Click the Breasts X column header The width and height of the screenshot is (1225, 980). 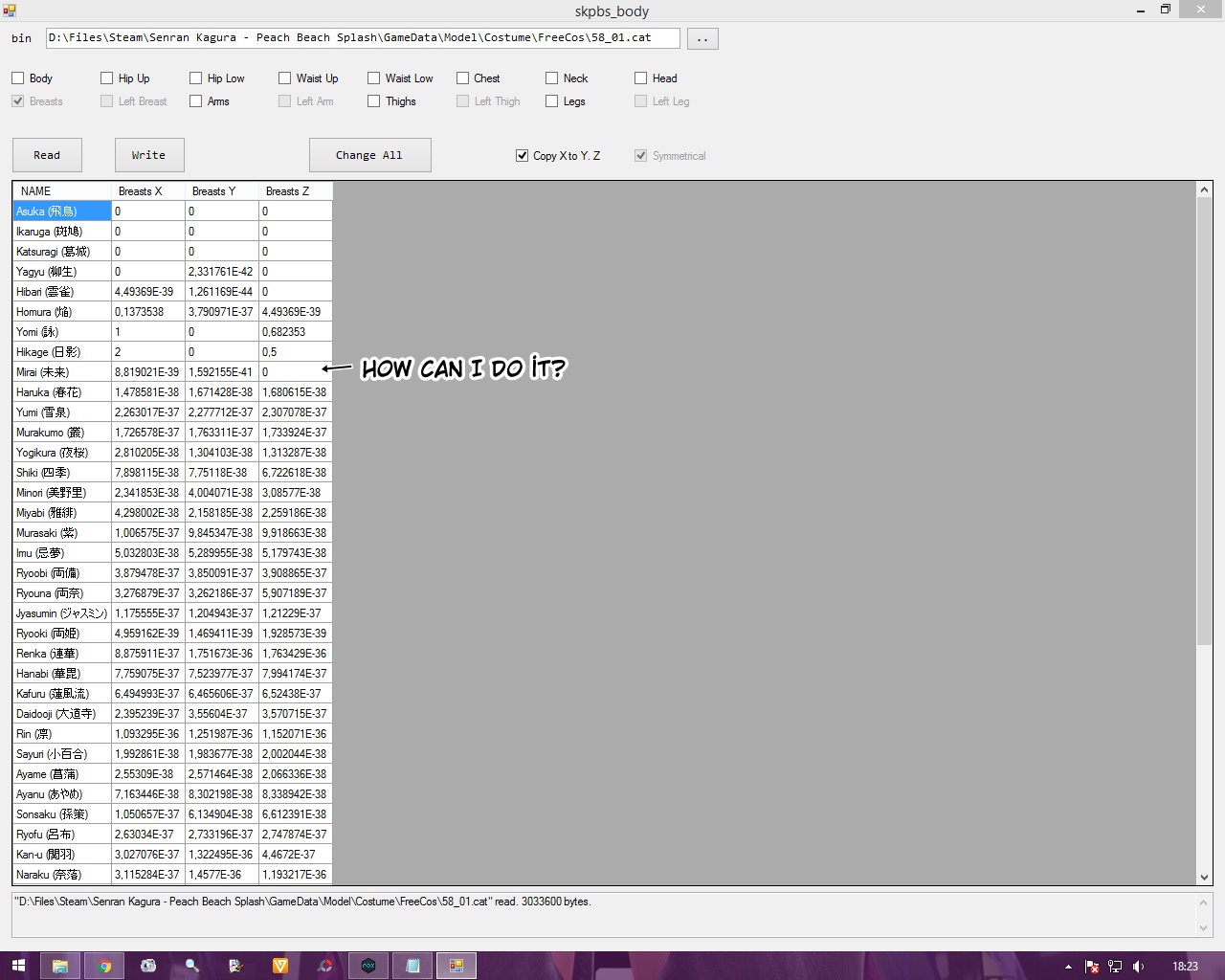pyautogui.click(x=148, y=191)
